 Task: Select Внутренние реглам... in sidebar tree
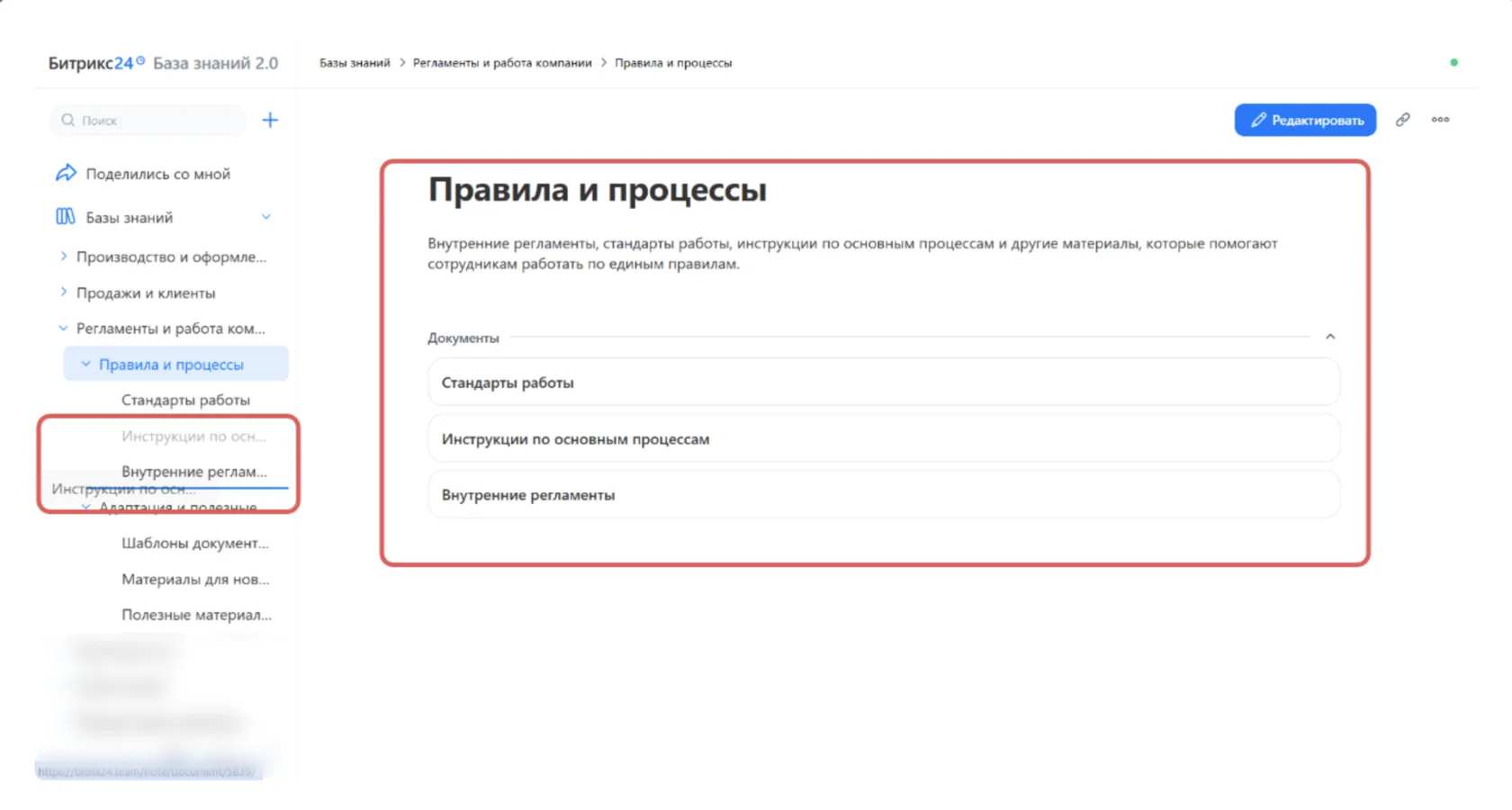pos(194,472)
